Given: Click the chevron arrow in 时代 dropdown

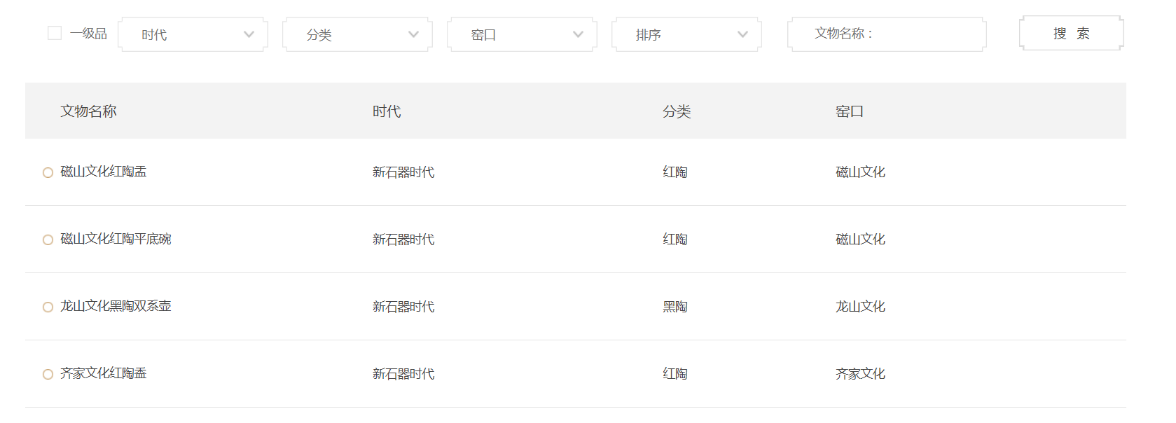Looking at the screenshot, I should (x=249, y=34).
